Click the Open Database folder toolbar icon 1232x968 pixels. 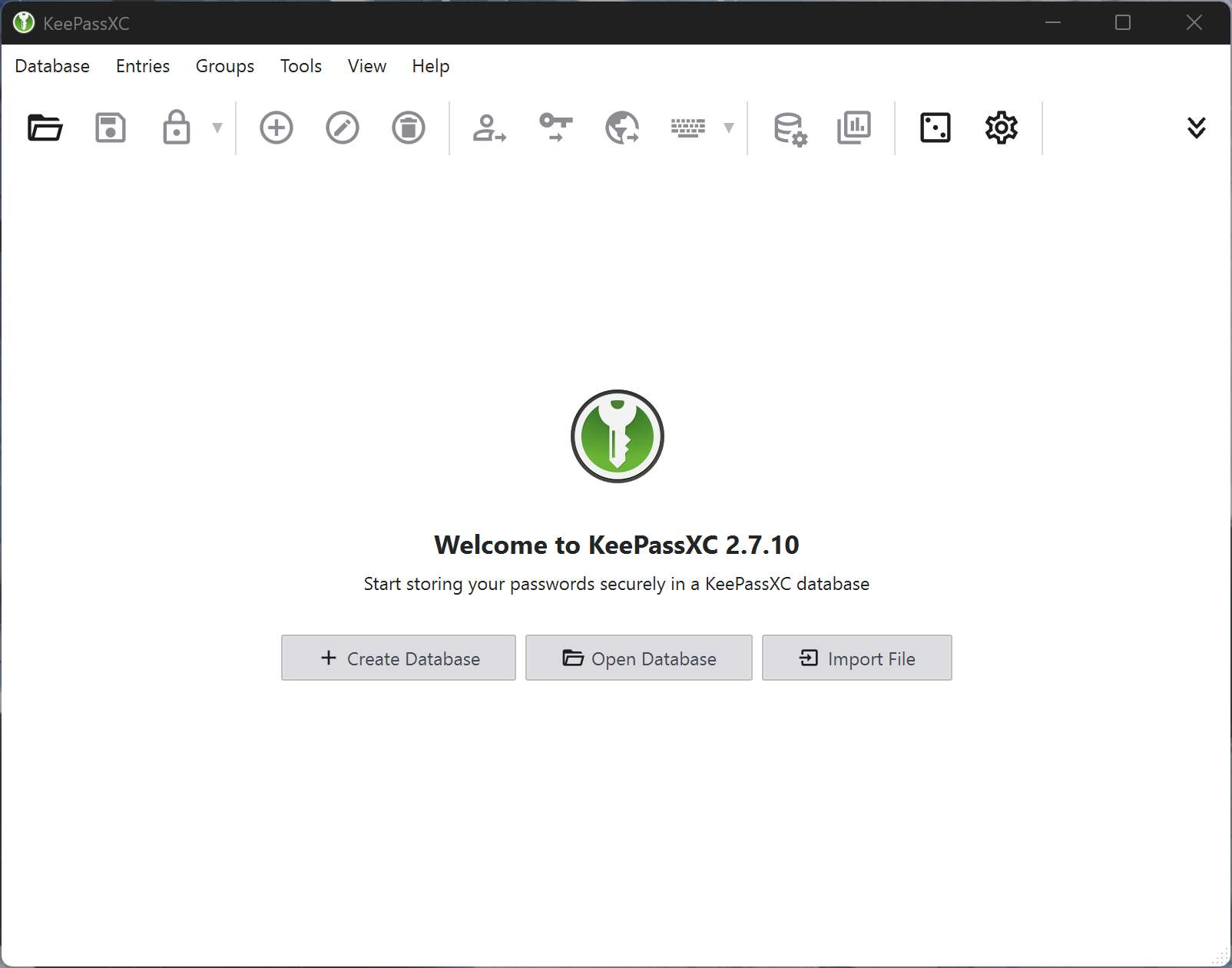click(45, 128)
